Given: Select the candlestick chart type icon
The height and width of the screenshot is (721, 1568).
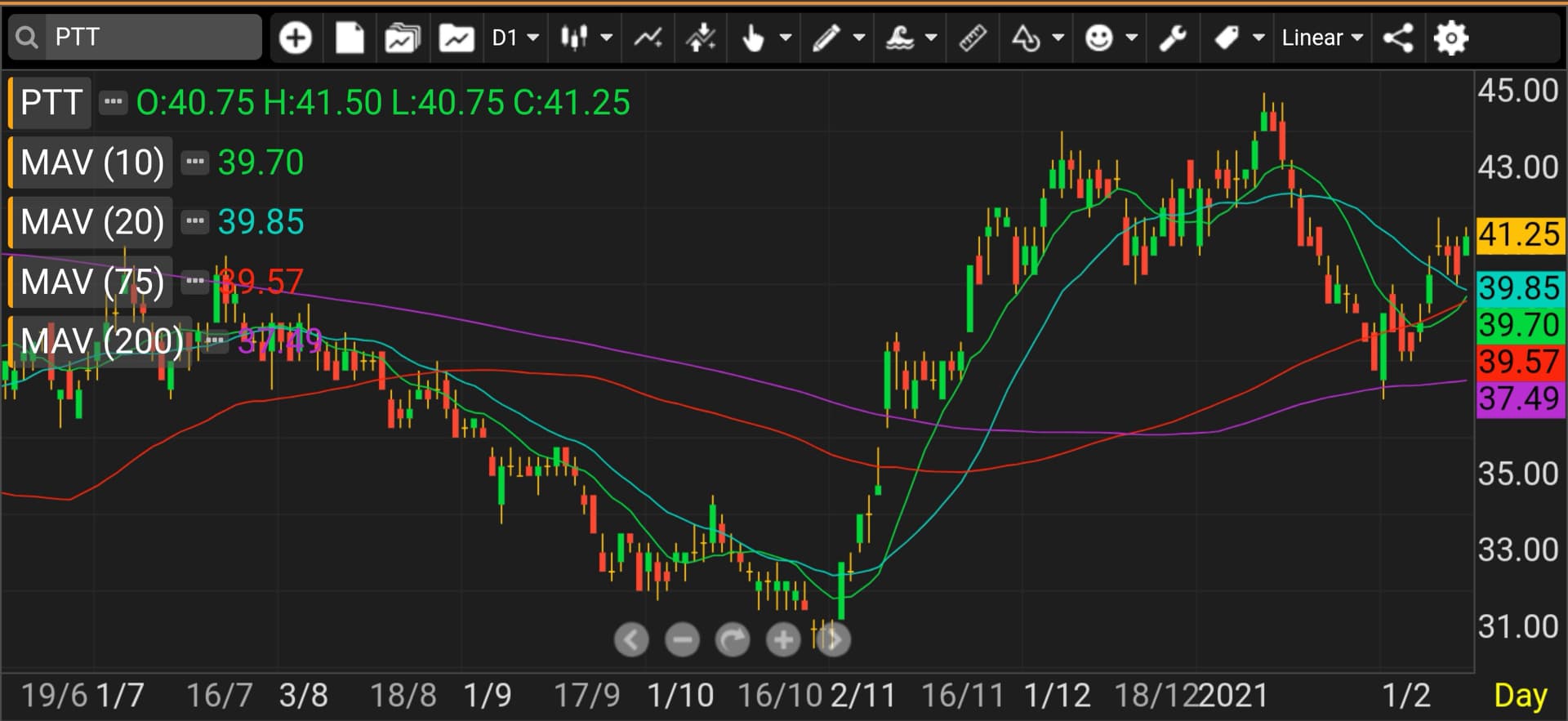Looking at the screenshot, I should pyautogui.click(x=574, y=38).
